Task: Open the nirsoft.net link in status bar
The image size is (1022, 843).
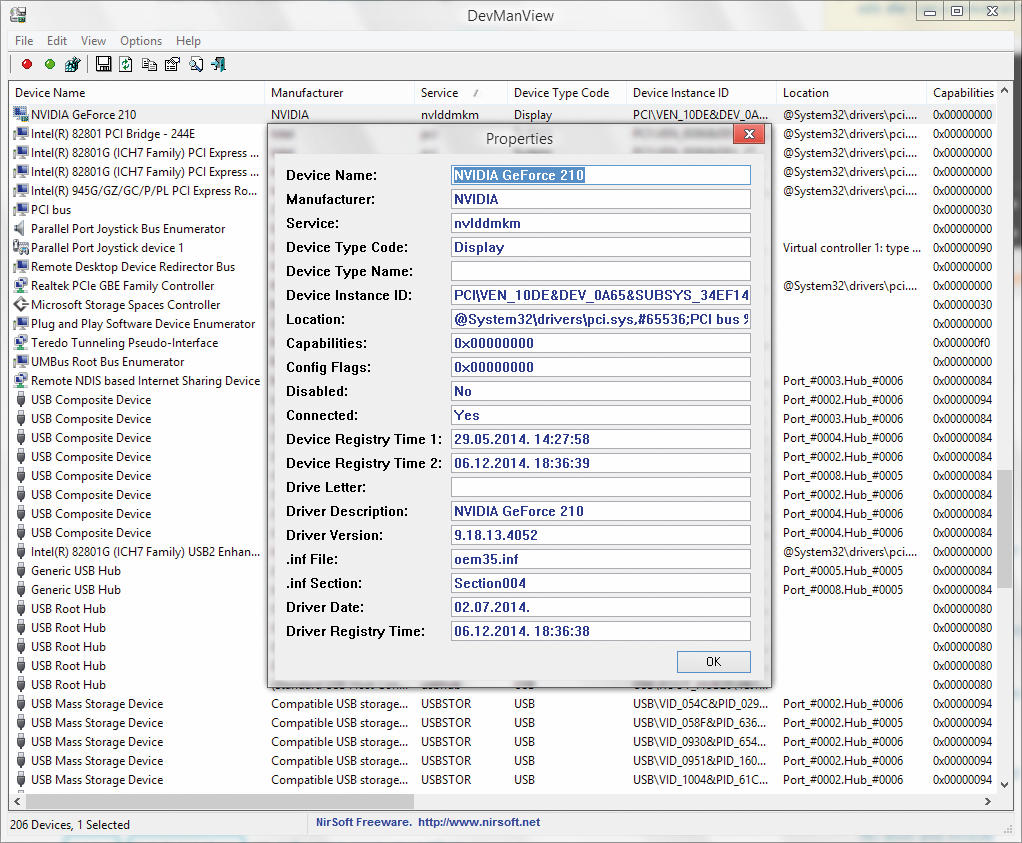Action: pos(479,822)
